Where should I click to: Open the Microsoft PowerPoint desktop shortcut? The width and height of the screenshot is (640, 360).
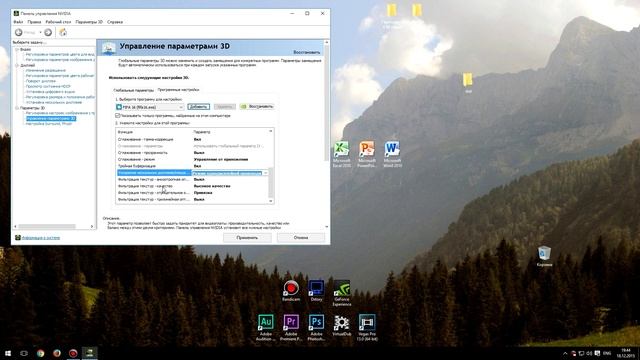(367, 154)
